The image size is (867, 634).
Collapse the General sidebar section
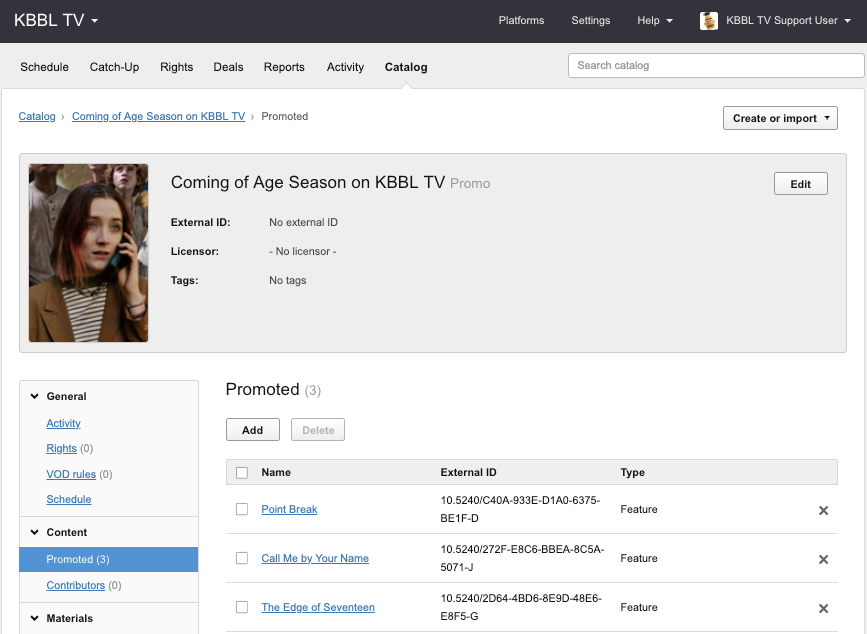tap(35, 397)
